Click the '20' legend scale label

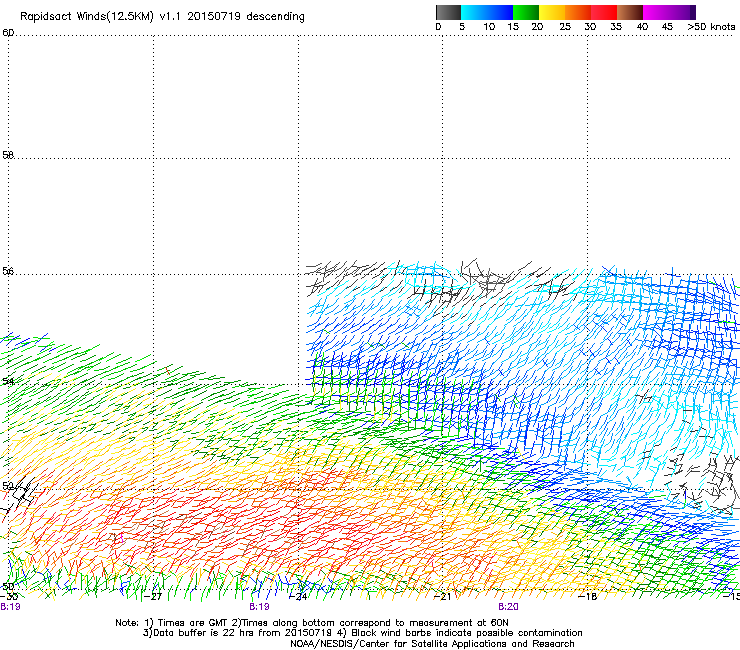click(537, 26)
